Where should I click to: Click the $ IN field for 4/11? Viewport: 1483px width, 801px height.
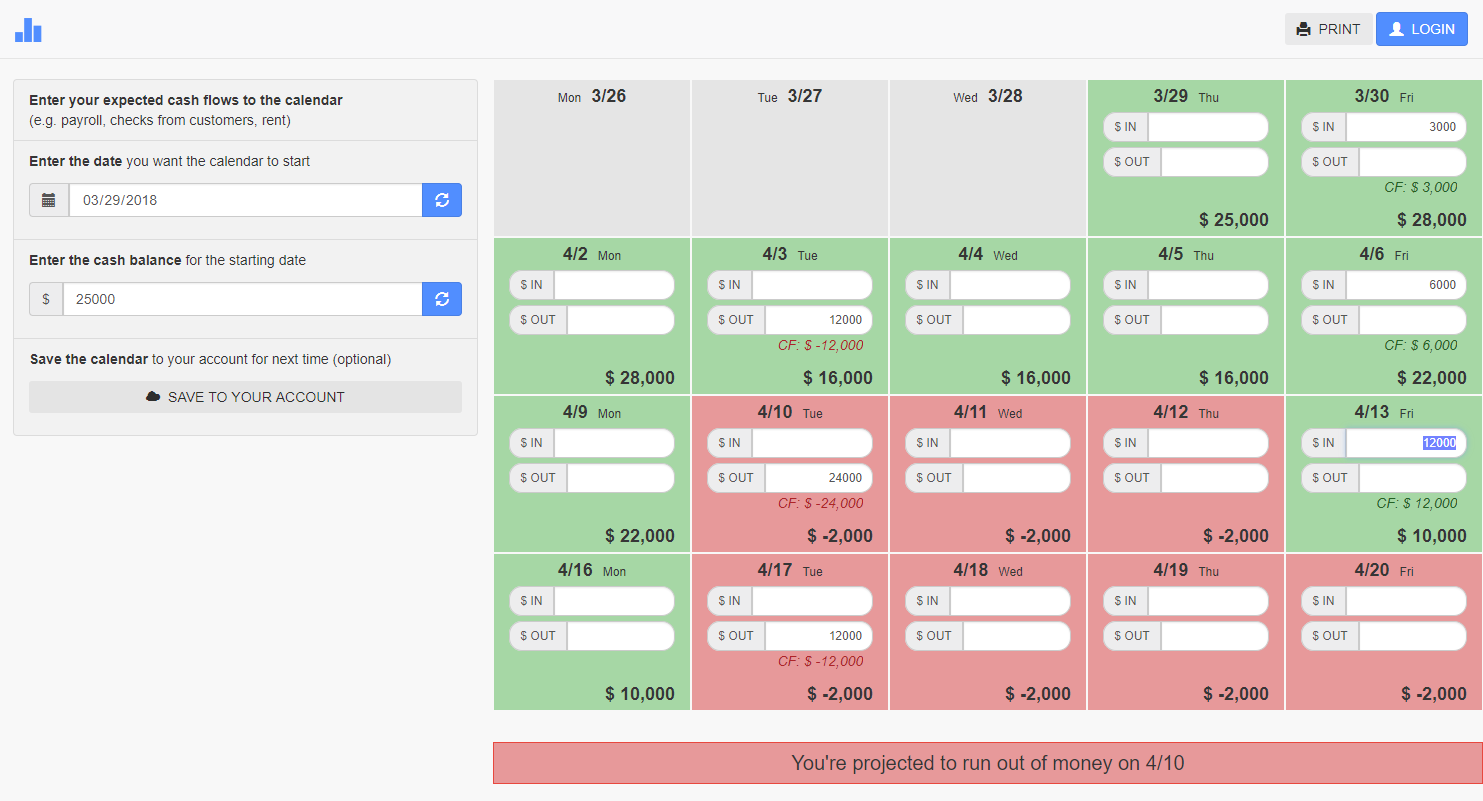(x=1010, y=443)
